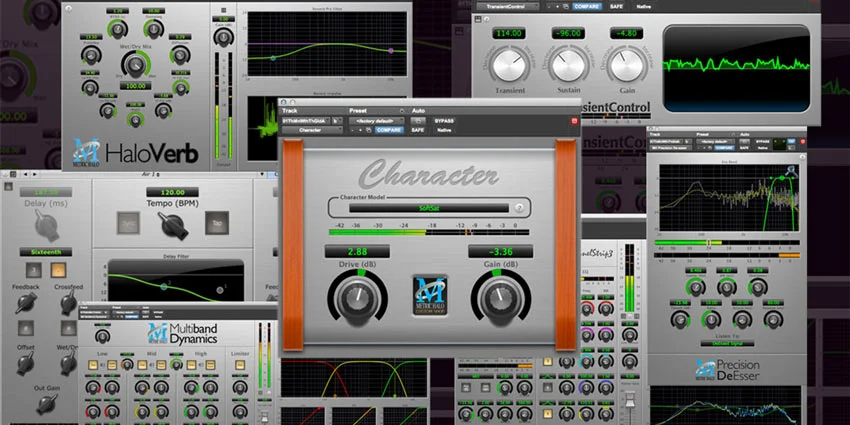The width and height of the screenshot is (850, 425).
Task: Select the purple EQ node on HaloVerb graph
Action: coord(391,50)
